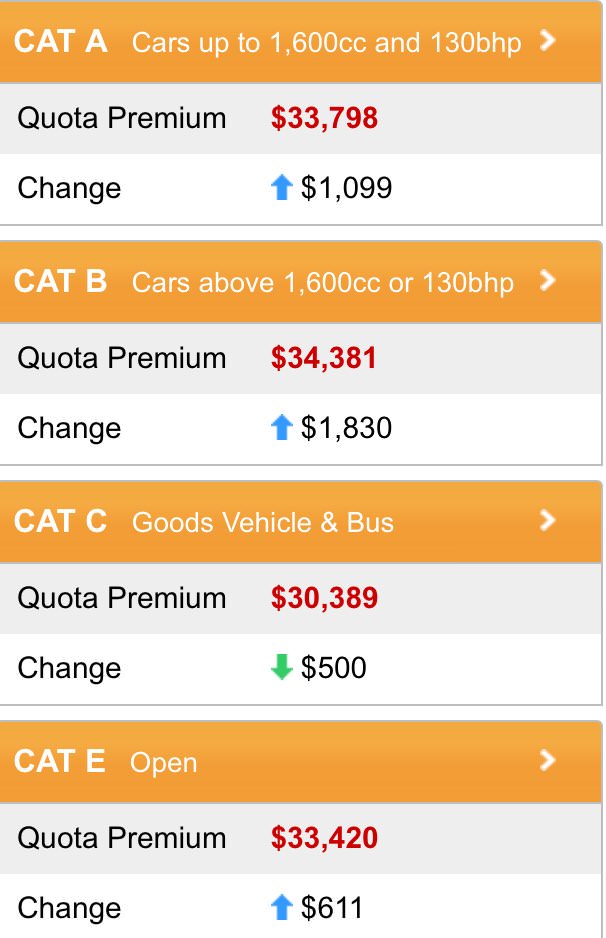Expand the CAT B chevron arrow
The width and height of the screenshot is (606, 938).
point(546,281)
